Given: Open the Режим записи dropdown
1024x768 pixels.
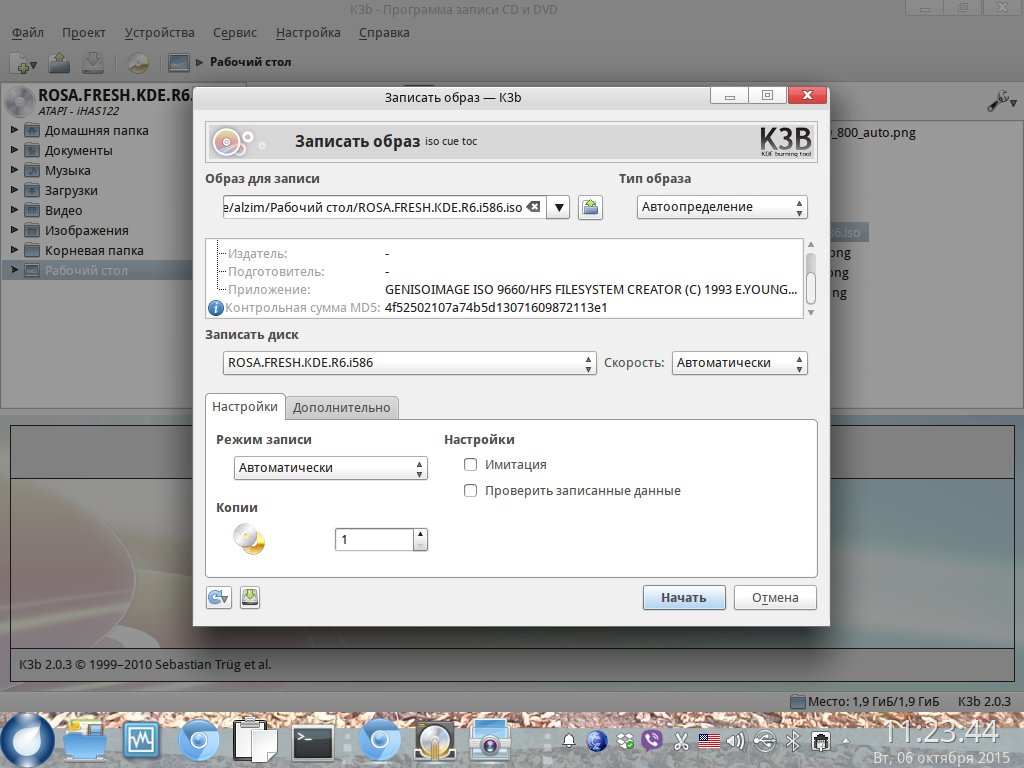Looking at the screenshot, I should tap(330, 468).
